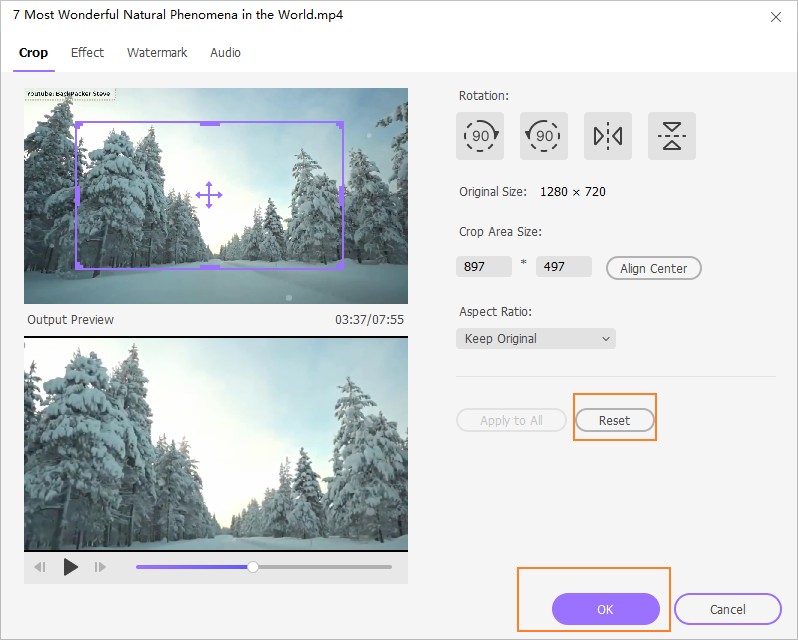Rotate the video 90 degrees counterclockwise
This screenshot has height=640, width=798.
544,136
